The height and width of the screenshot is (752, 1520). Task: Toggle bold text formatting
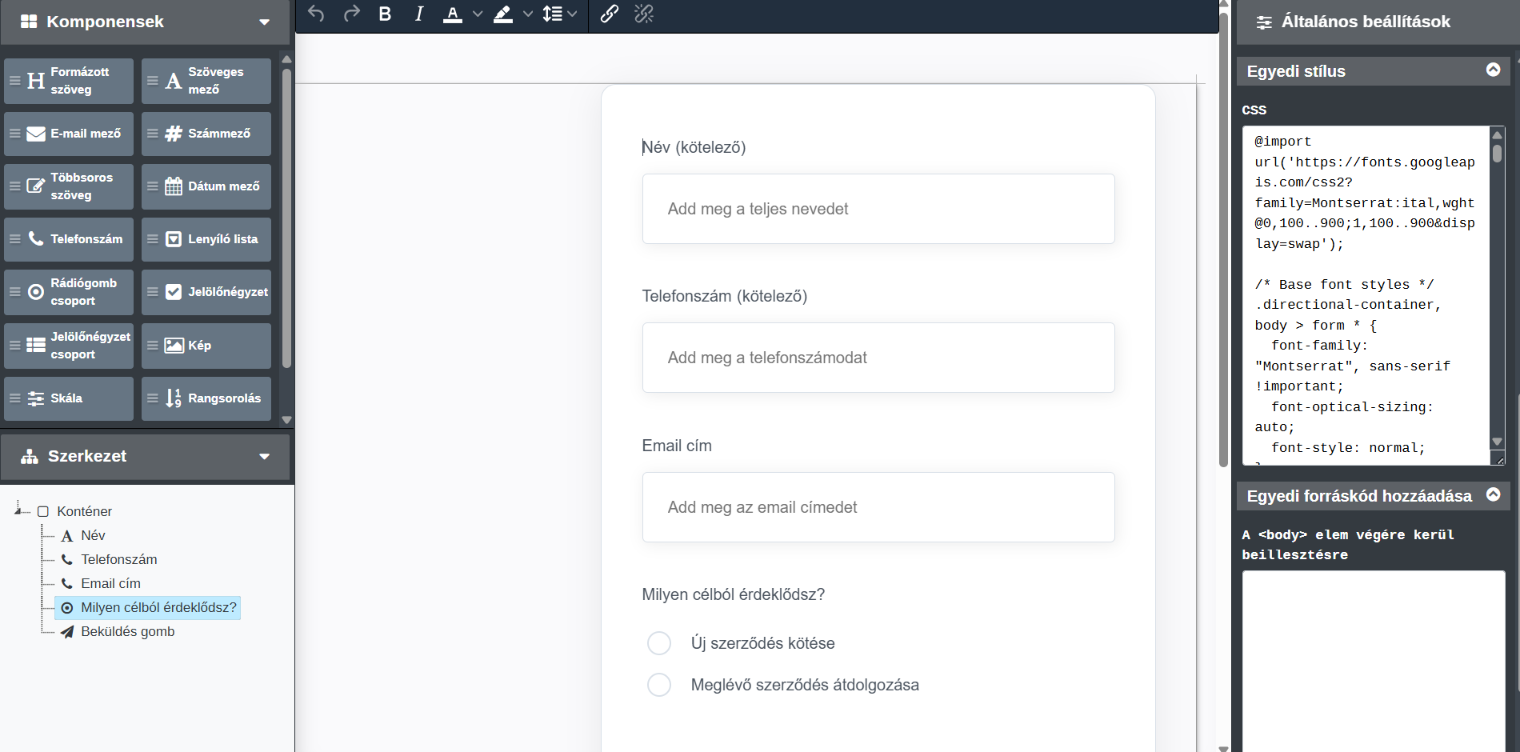[385, 14]
